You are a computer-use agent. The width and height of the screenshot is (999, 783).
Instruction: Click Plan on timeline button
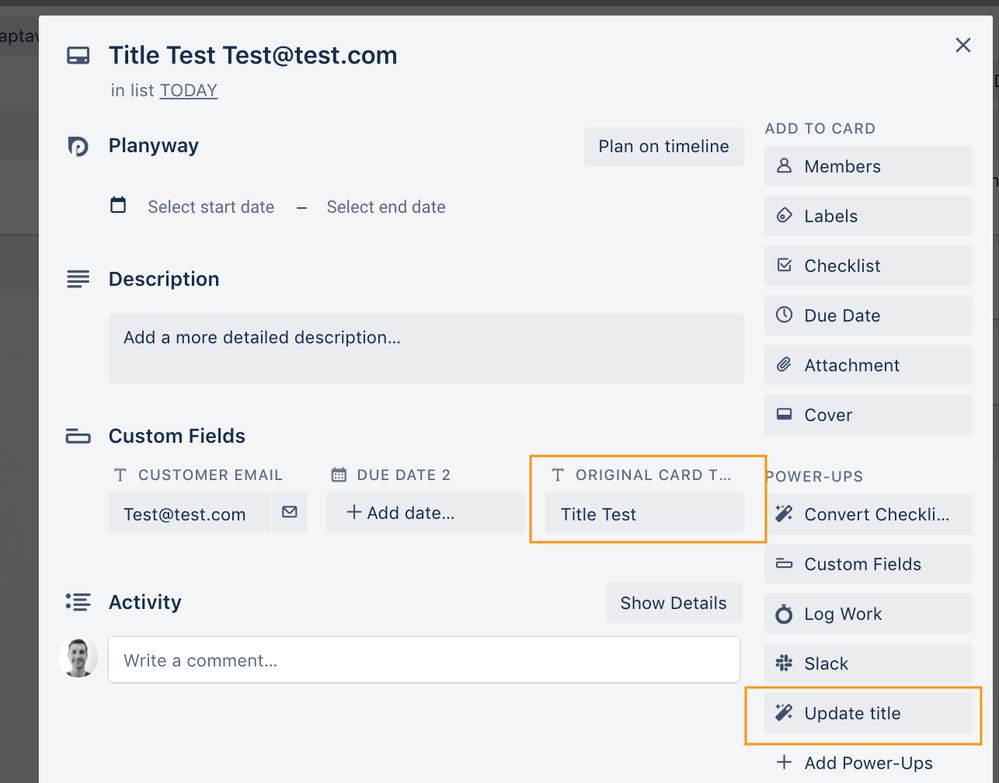point(663,146)
